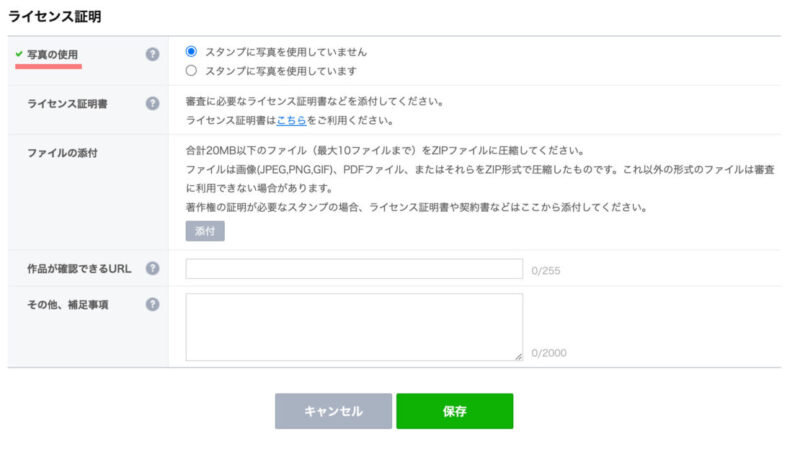800x454 pixels.
Task: Click green checkmark beside 写真の使用
Action: tap(19, 54)
